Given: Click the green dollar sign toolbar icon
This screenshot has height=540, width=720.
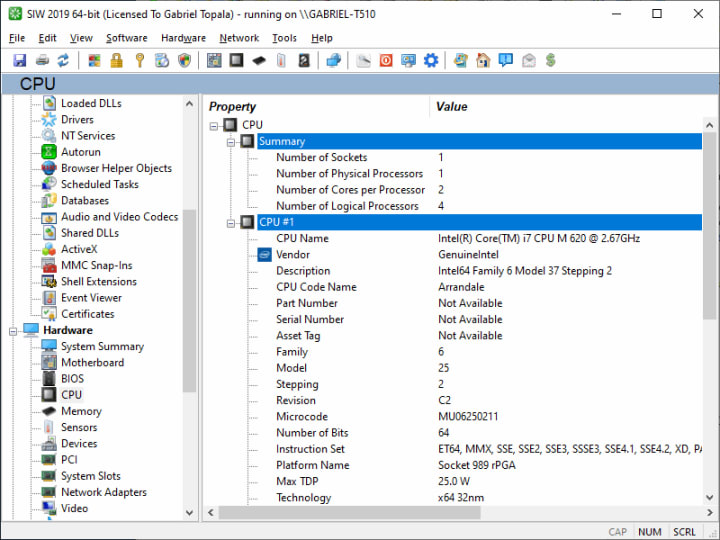Looking at the screenshot, I should coord(551,60).
